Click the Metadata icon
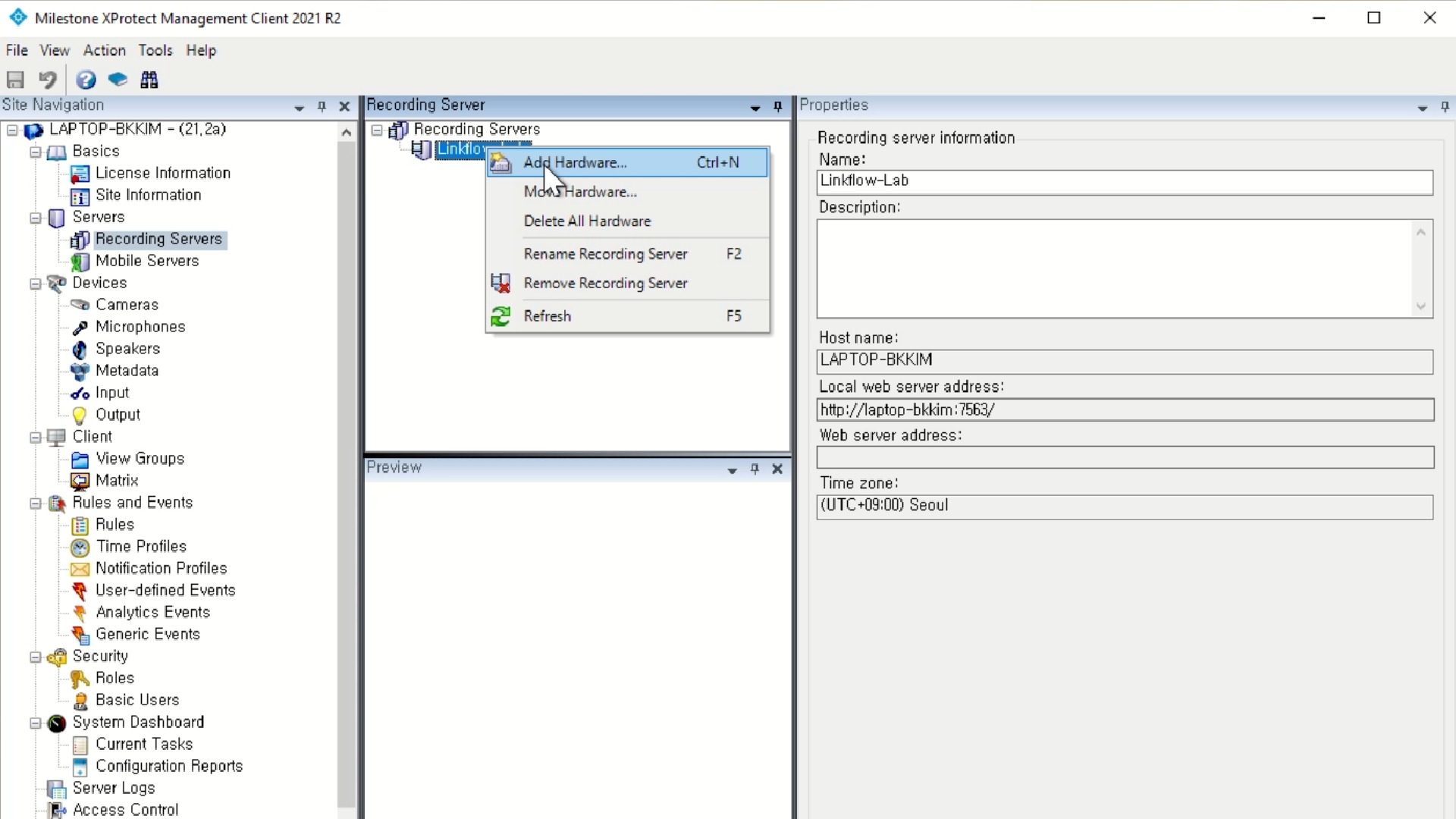This screenshot has width=1456, height=819. click(80, 372)
